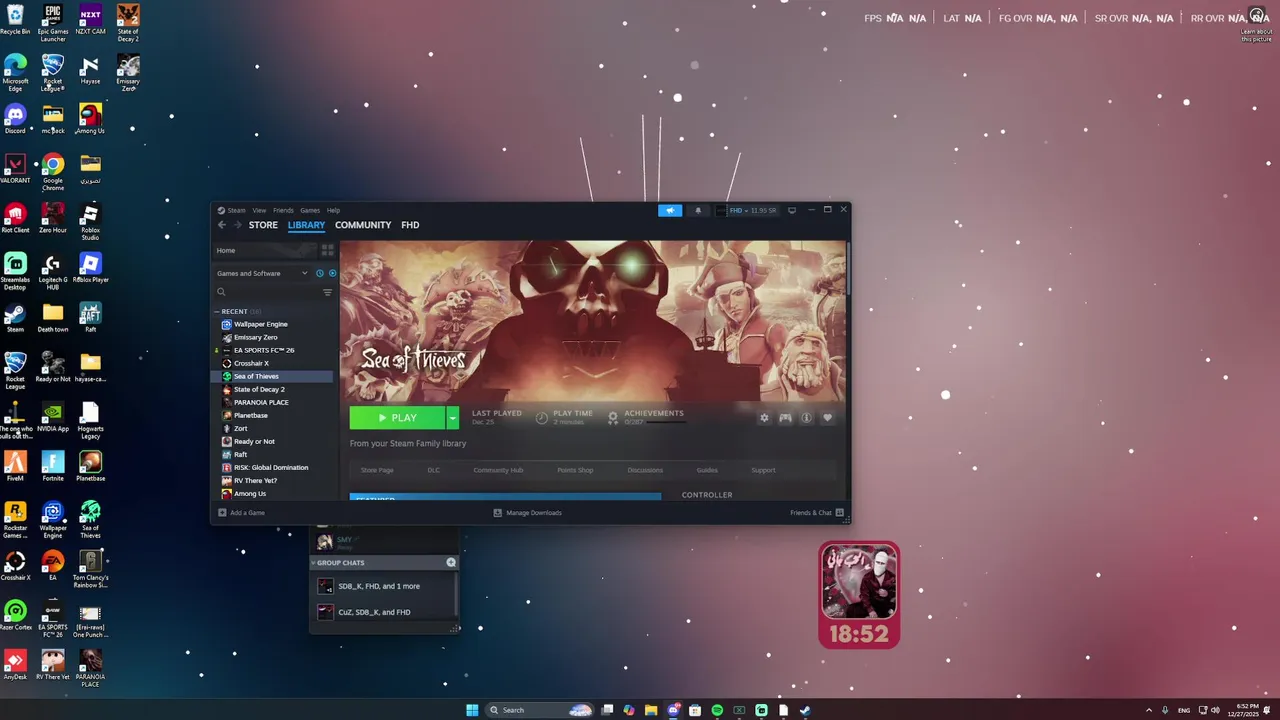Launch Discord from the desktop
Screen dimensions: 1280x720
coord(15,120)
